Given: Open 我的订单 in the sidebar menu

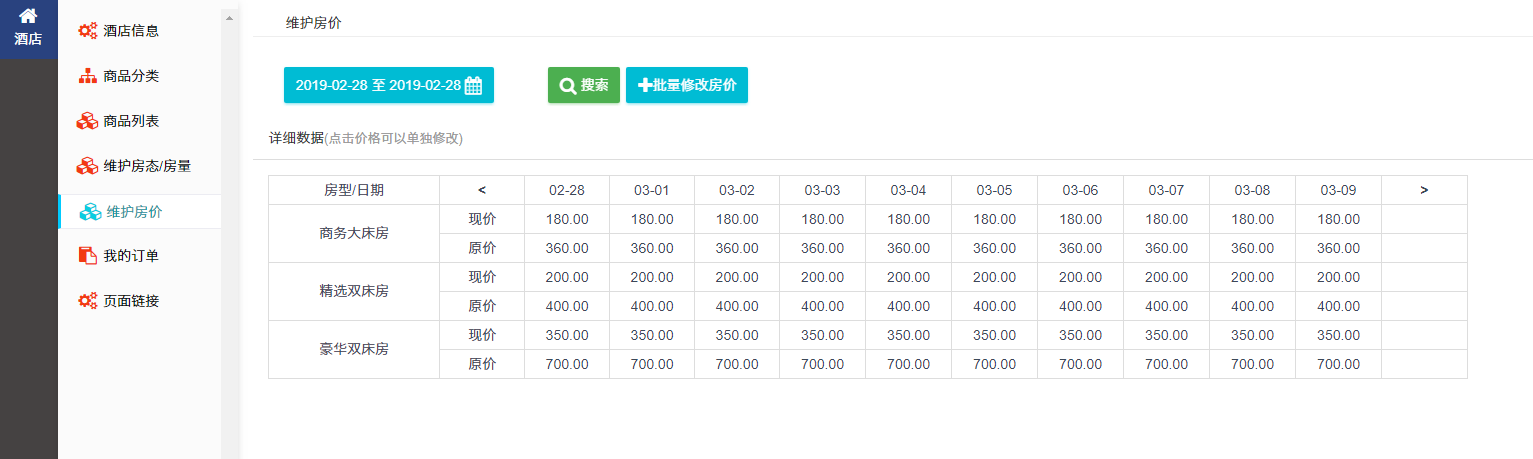Looking at the screenshot, I should pyautogui.click(x=131, y=256).
